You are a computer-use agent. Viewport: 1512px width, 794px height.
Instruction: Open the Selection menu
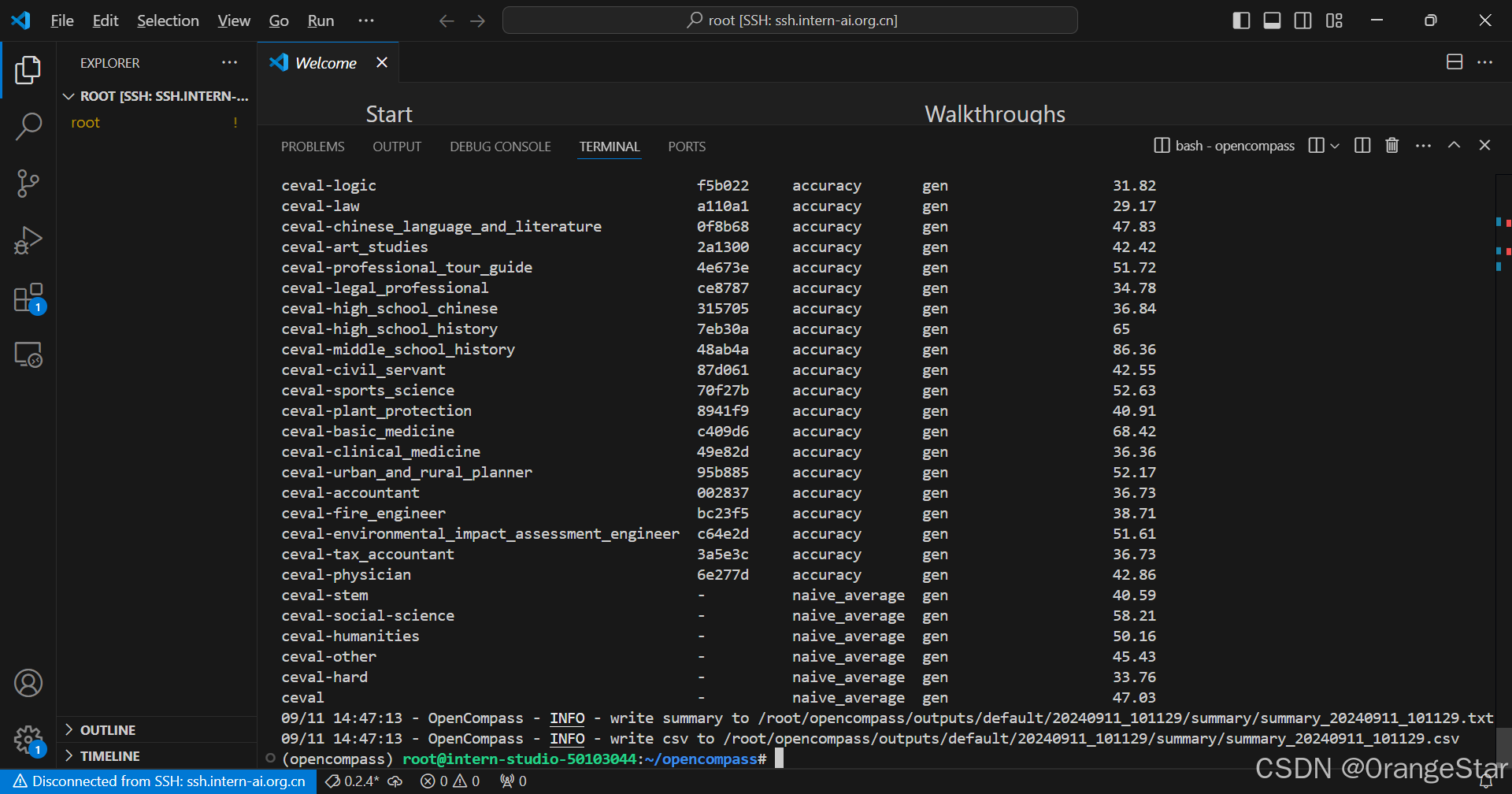(x=168, y=20)
